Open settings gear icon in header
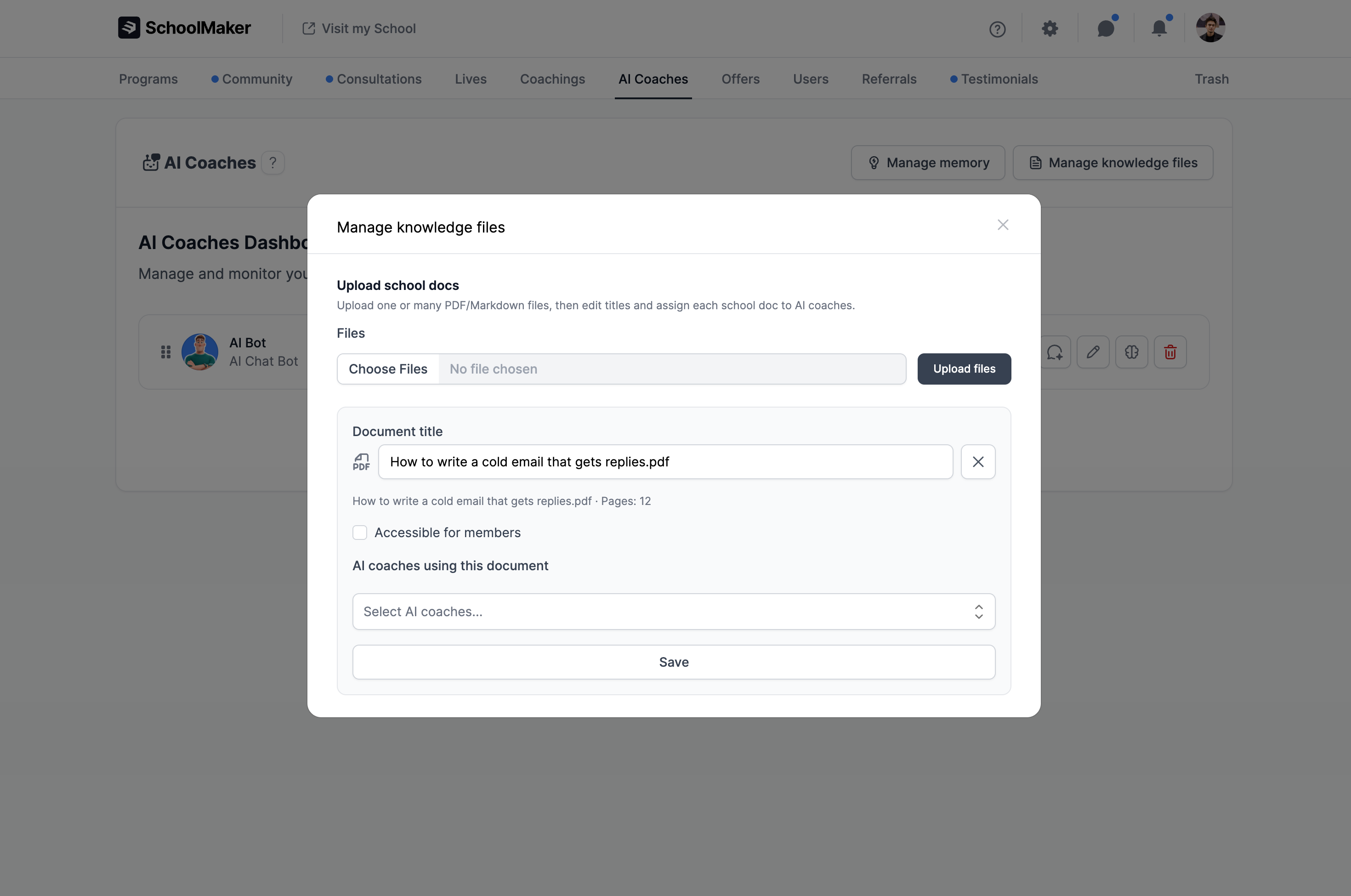Image resolution: width=1351 pixels, height=896 pixels. (x=1049, y=28)
